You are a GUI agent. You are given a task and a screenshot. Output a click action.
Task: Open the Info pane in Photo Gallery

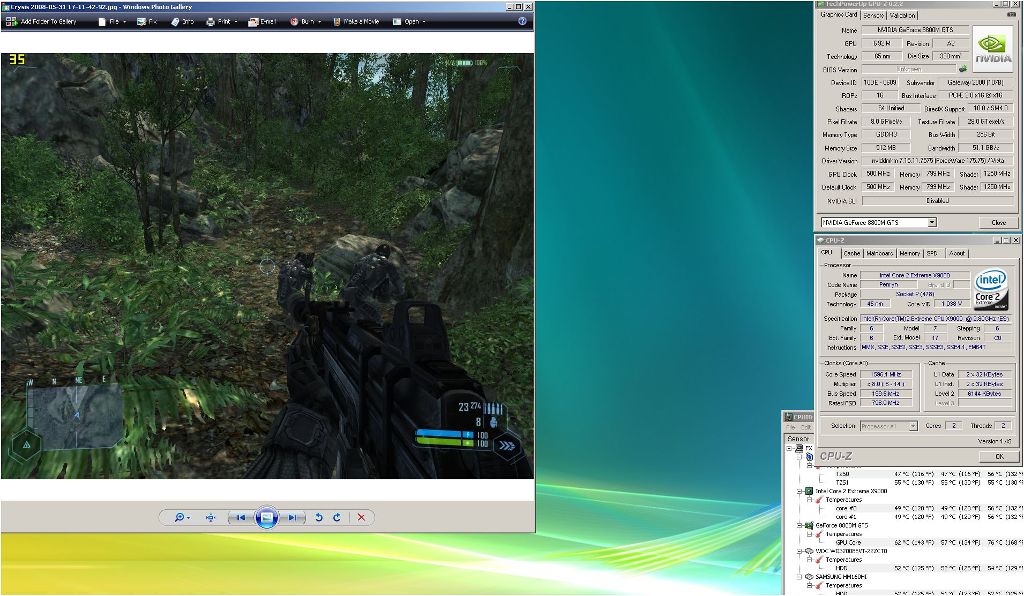click(183, 22)
